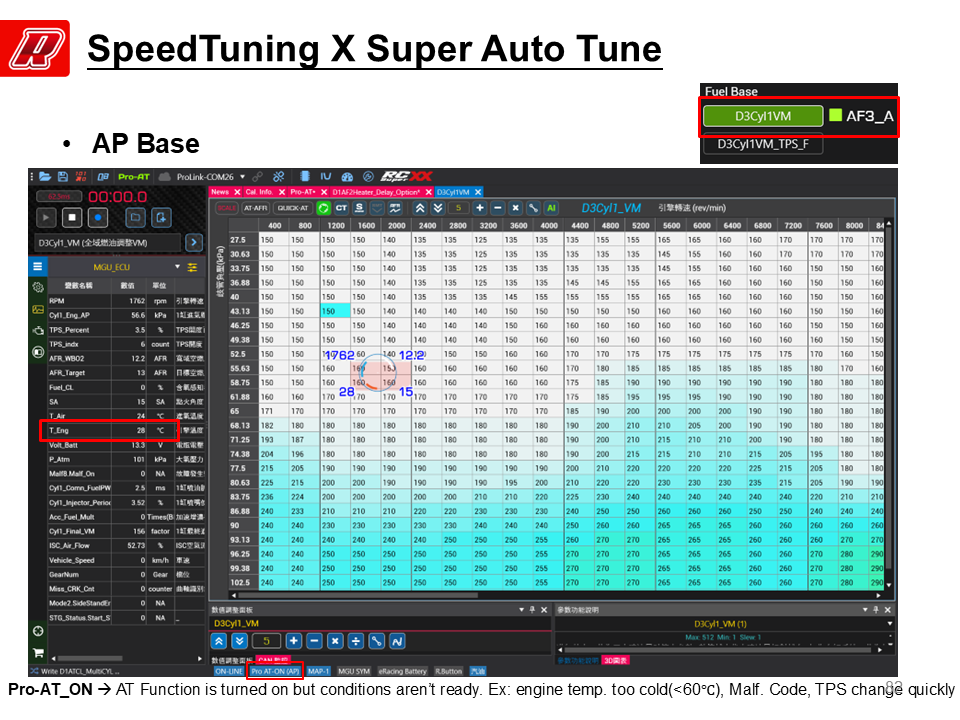Image resolution: width=960 pixels, height=720 pixels.
Task: Toggle the green refresh auto-tune icon
Action: point(323,208)
